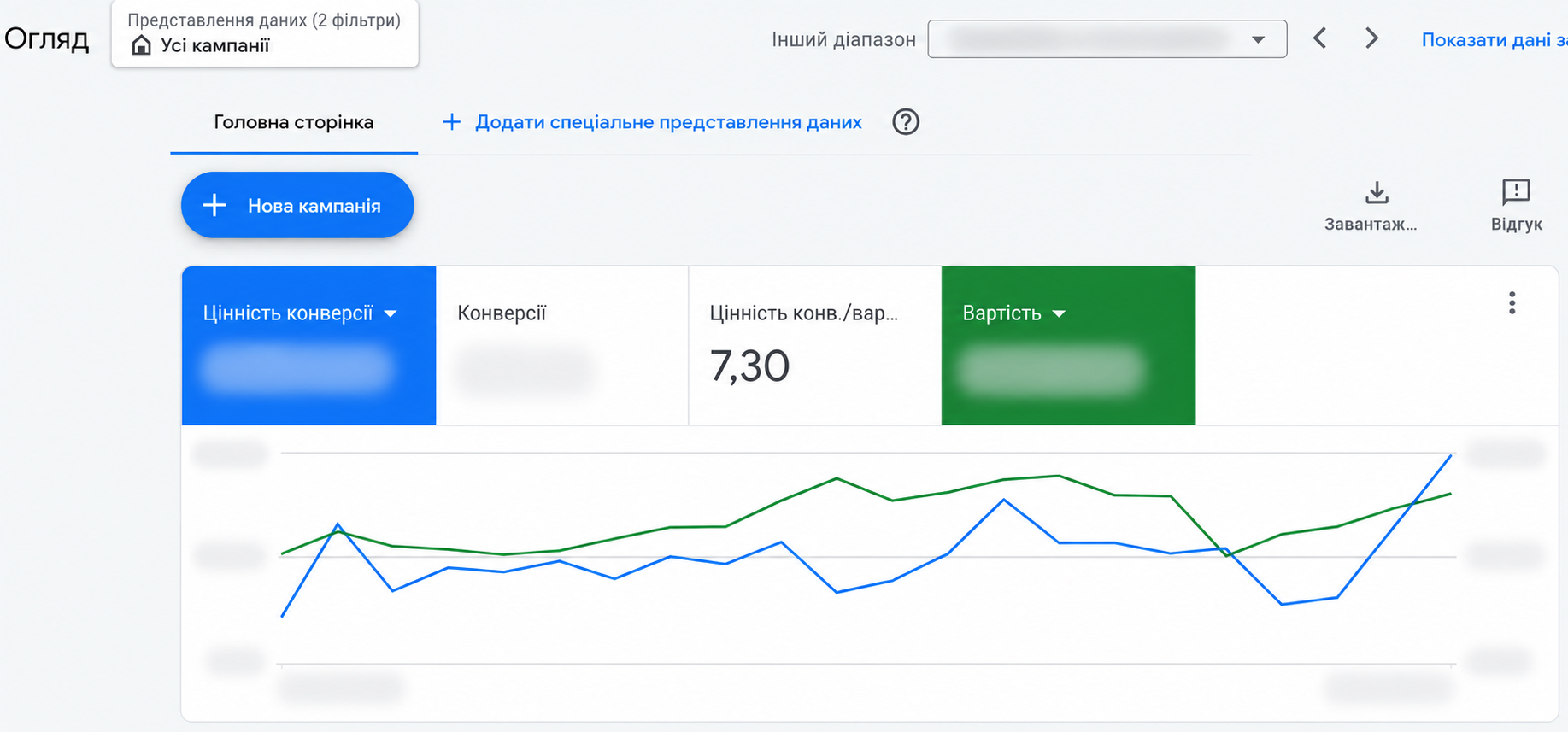Click the Огляд page heading

(x=47, y=38)
